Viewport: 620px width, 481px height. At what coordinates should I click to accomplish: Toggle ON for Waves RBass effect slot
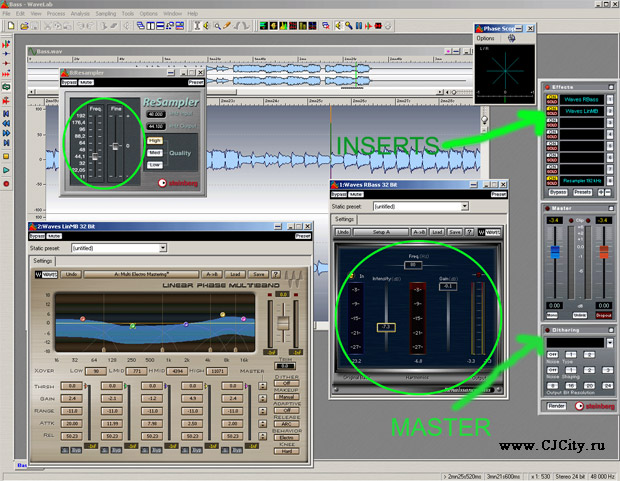pos(552,97)
